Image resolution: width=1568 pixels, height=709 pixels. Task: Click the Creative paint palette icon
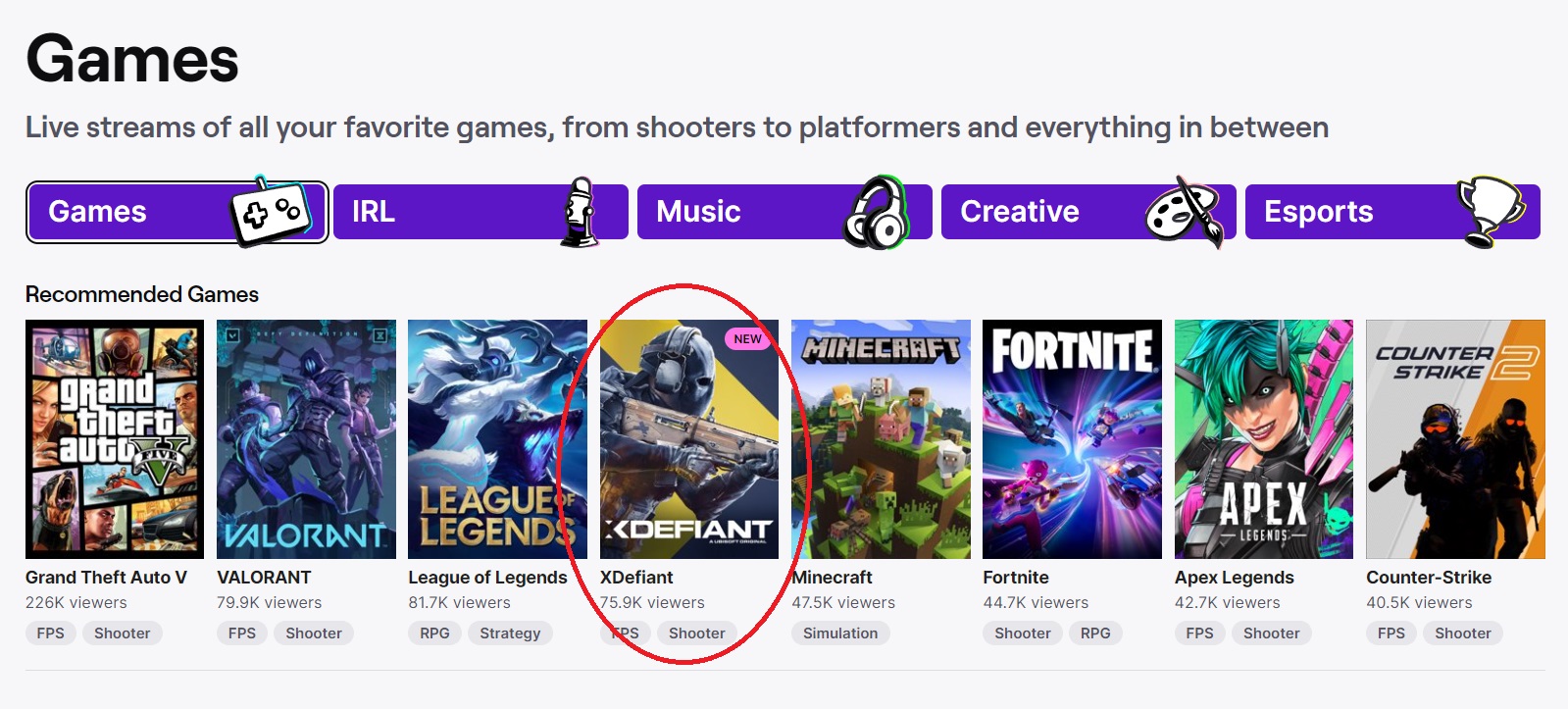1185,211
